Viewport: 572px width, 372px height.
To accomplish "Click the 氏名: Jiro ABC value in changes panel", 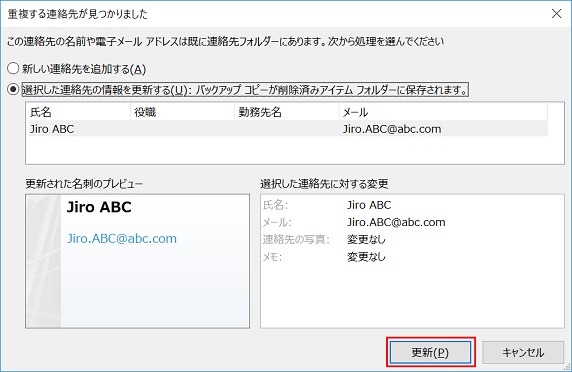I will pos(369,205).
